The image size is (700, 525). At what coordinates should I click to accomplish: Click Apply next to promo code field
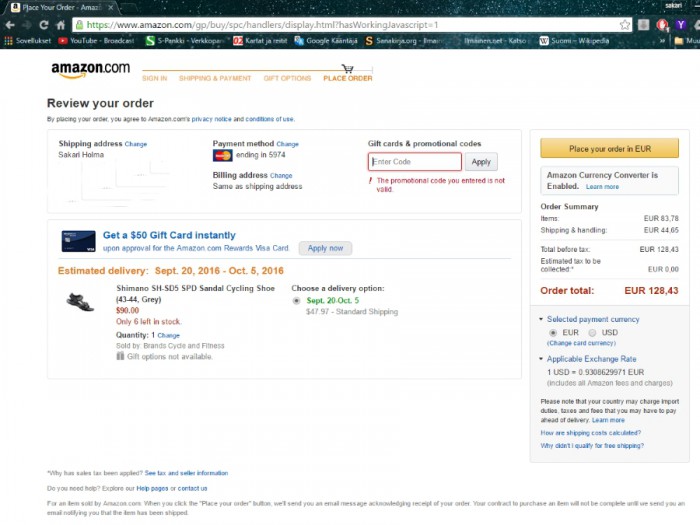(481, 162)
